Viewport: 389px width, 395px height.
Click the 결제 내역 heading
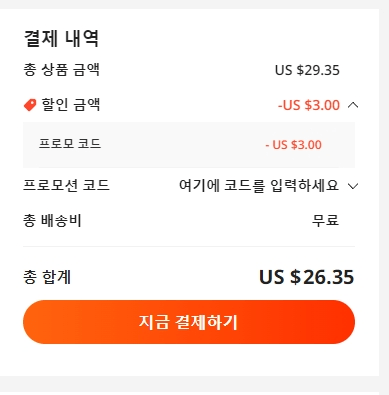[61, 38]
